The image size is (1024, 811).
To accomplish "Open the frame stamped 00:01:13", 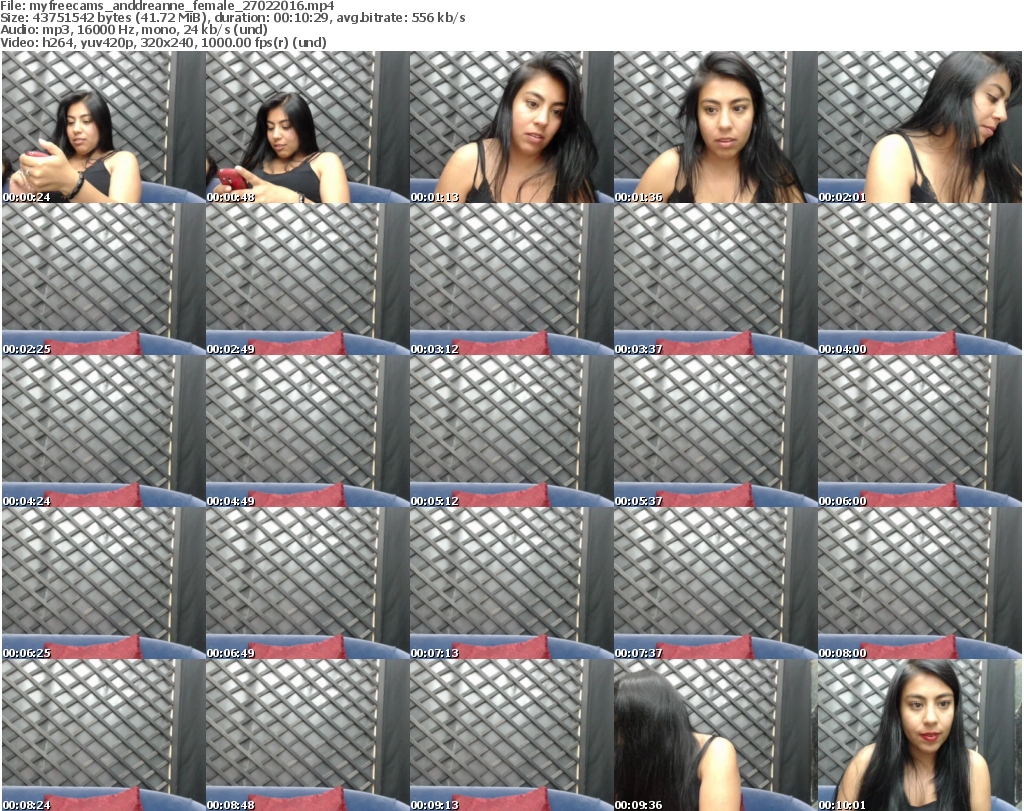I will click(511, 127).
